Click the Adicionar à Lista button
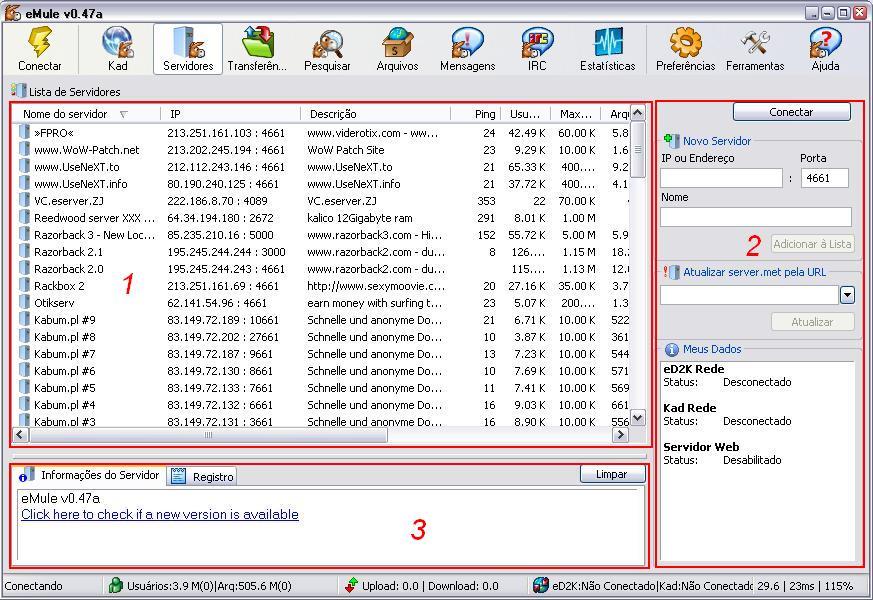The width and height of the screenshot is (873, 600). click(812, 244)
